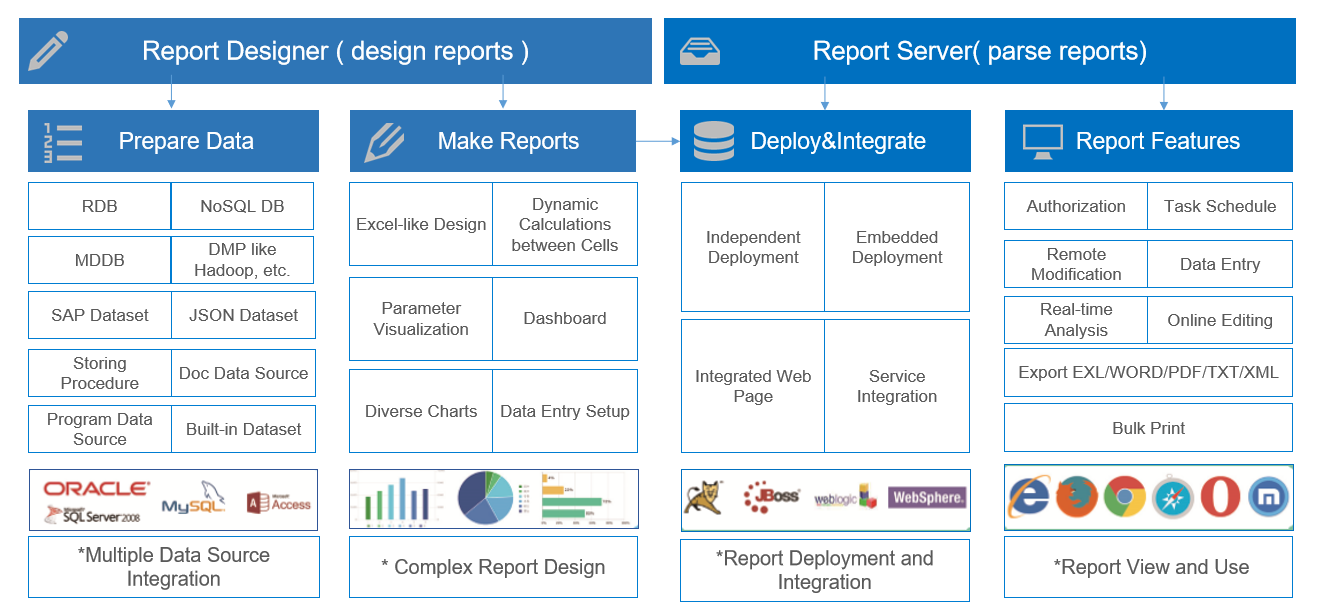Image resolution: width=1317 pixels, height=608 pixels.
Task: Click the monitor icon in Report Features
Action: coord(1043,142)
